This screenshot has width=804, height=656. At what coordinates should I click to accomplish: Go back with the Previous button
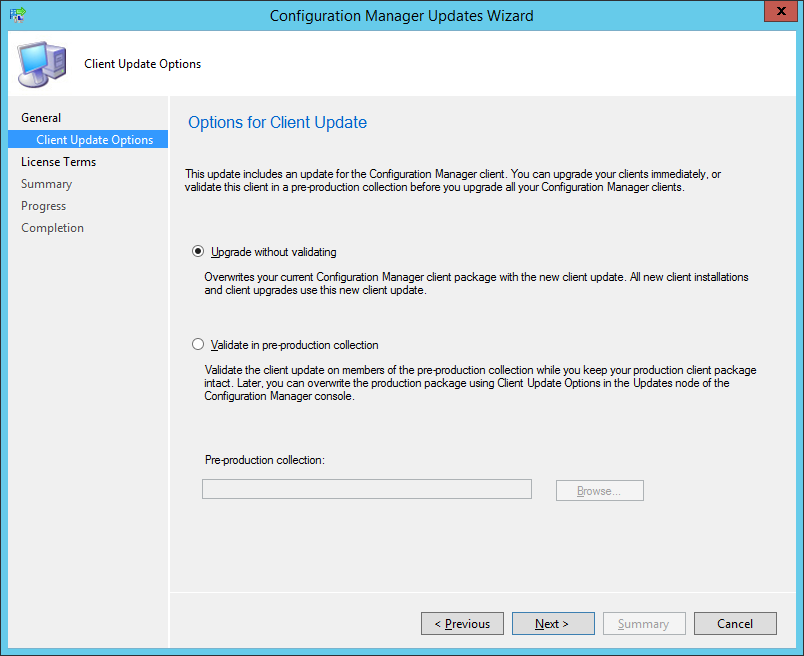(462, 623)
